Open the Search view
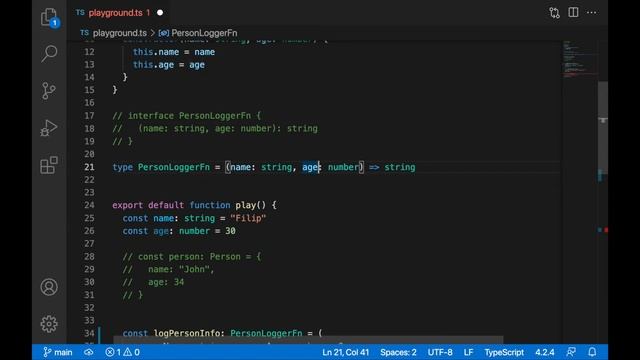Image resolution: width=640 pixels, height=360 pixels. pyautogui.click(x=49, y=53)
